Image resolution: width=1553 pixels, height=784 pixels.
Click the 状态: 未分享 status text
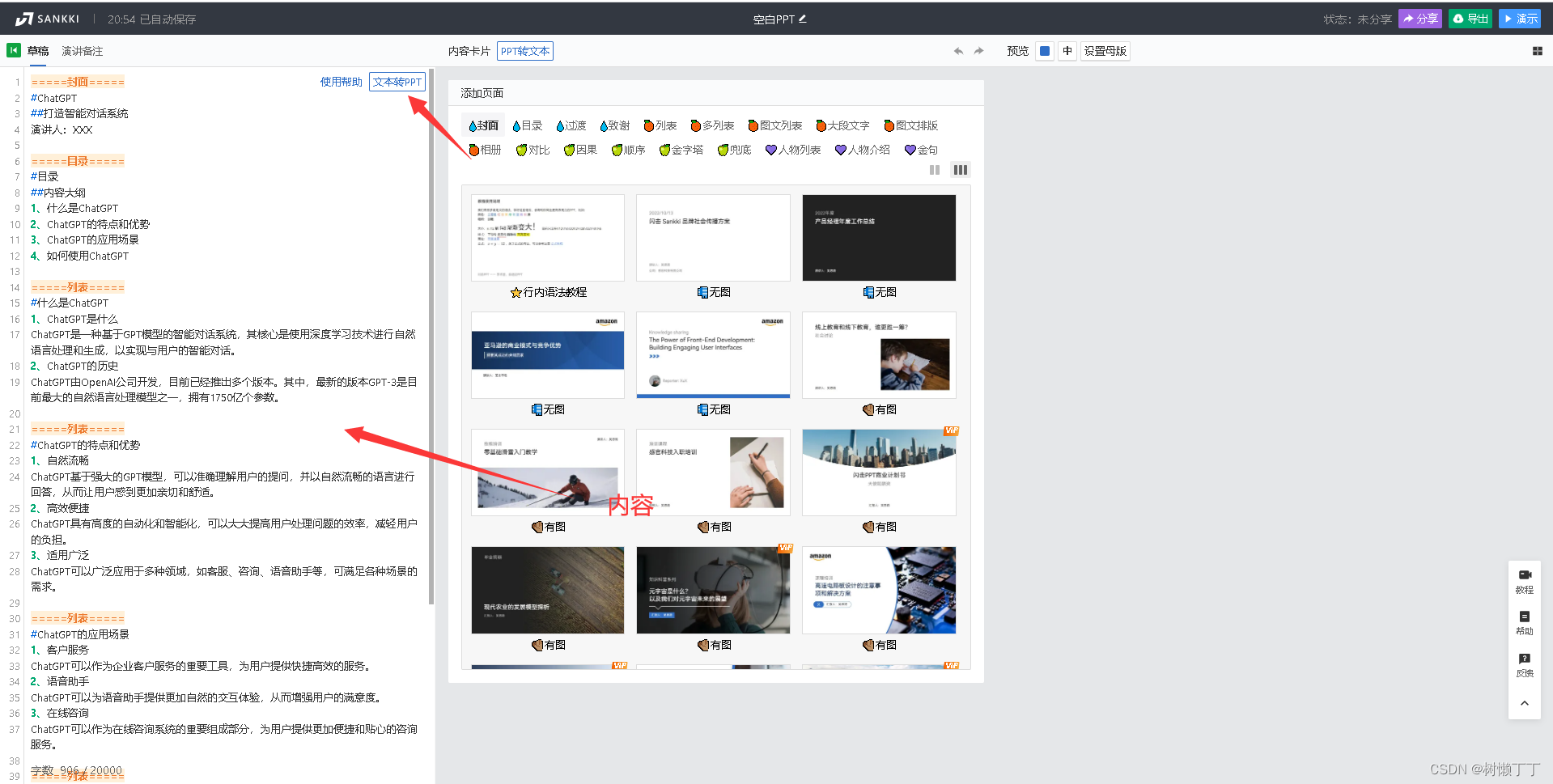coord(1357,19)
